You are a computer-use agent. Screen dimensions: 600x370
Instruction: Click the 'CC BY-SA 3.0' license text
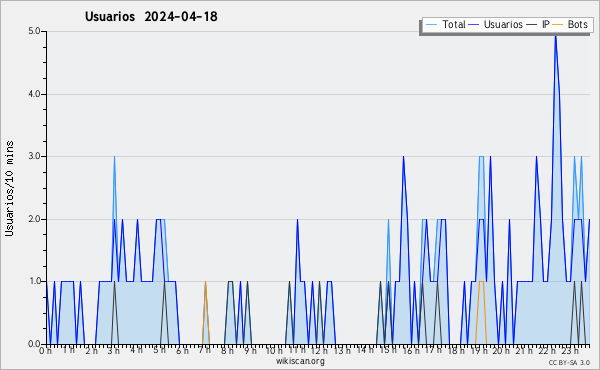569,362
